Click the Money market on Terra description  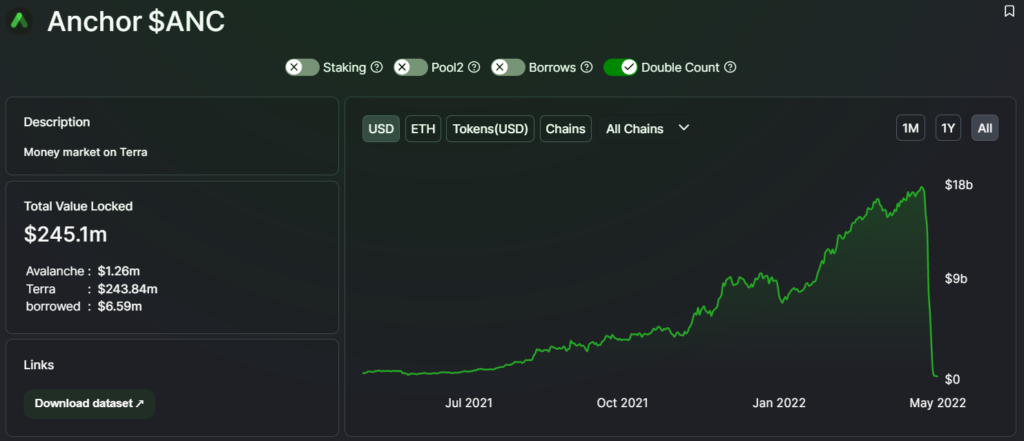pos(86,152)
